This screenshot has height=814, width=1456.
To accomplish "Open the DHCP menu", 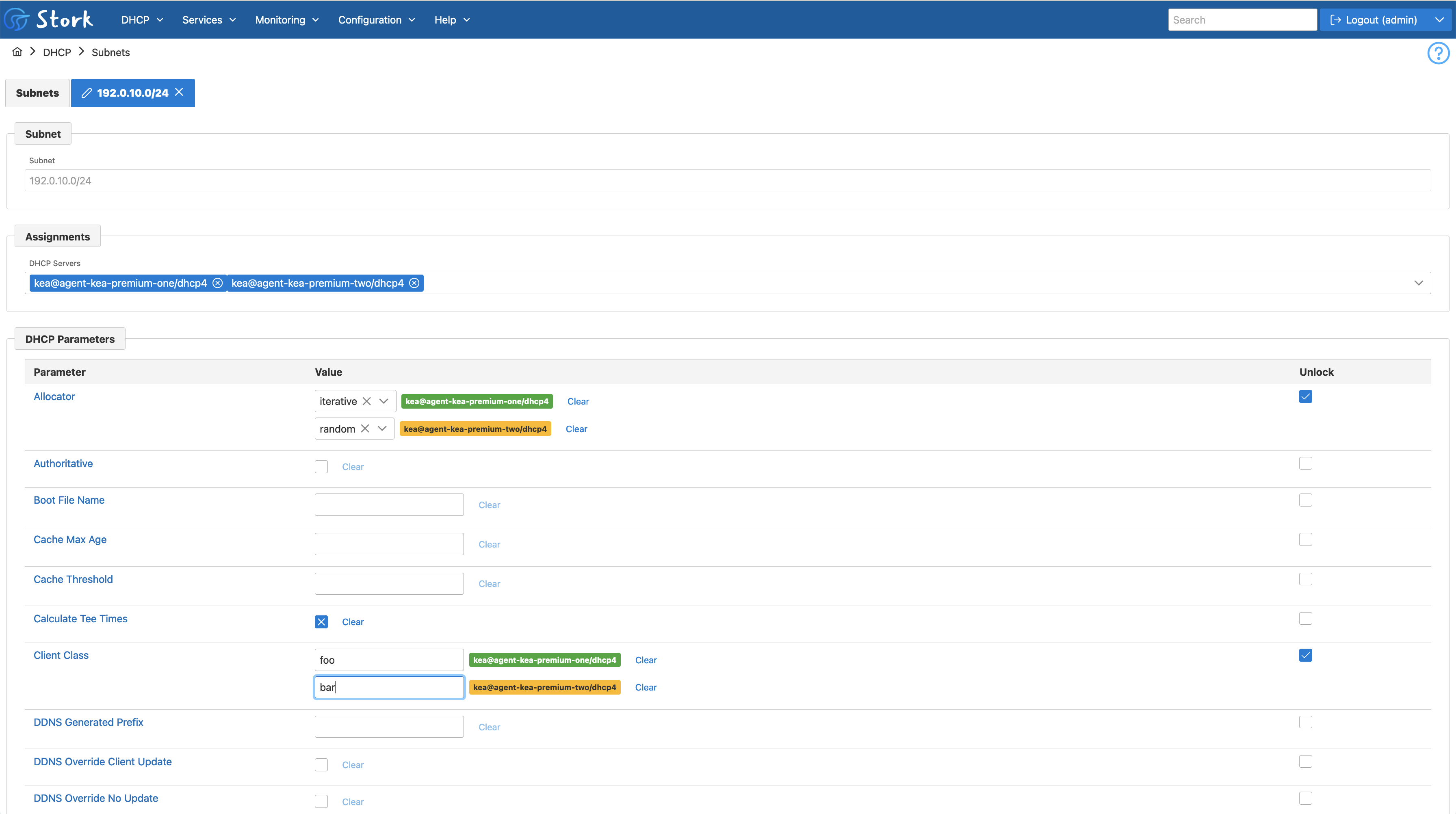I will tap(142, 20).
